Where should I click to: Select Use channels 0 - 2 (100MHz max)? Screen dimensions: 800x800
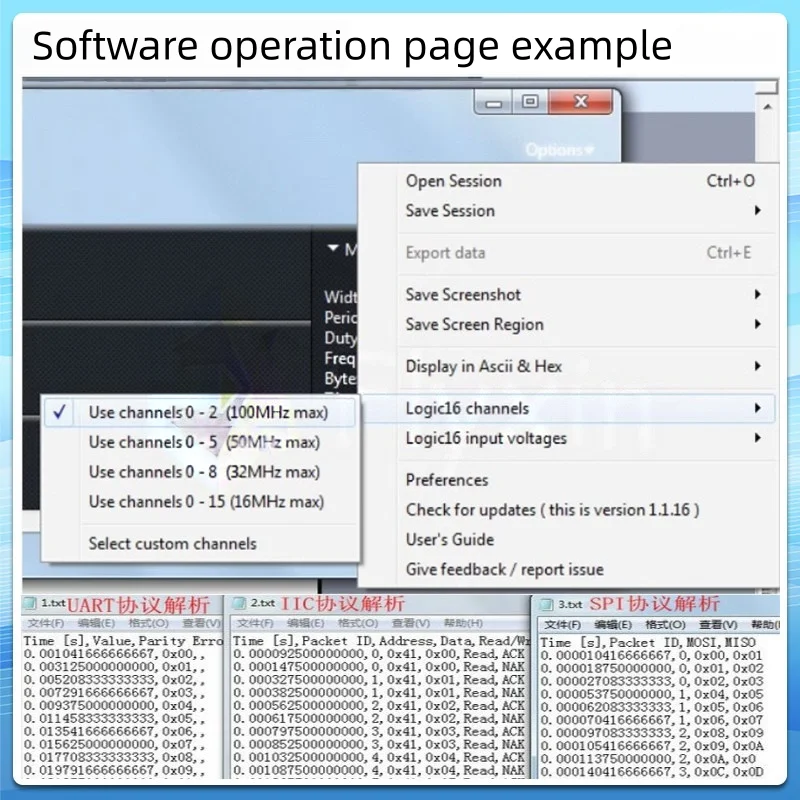click(200, 412)
